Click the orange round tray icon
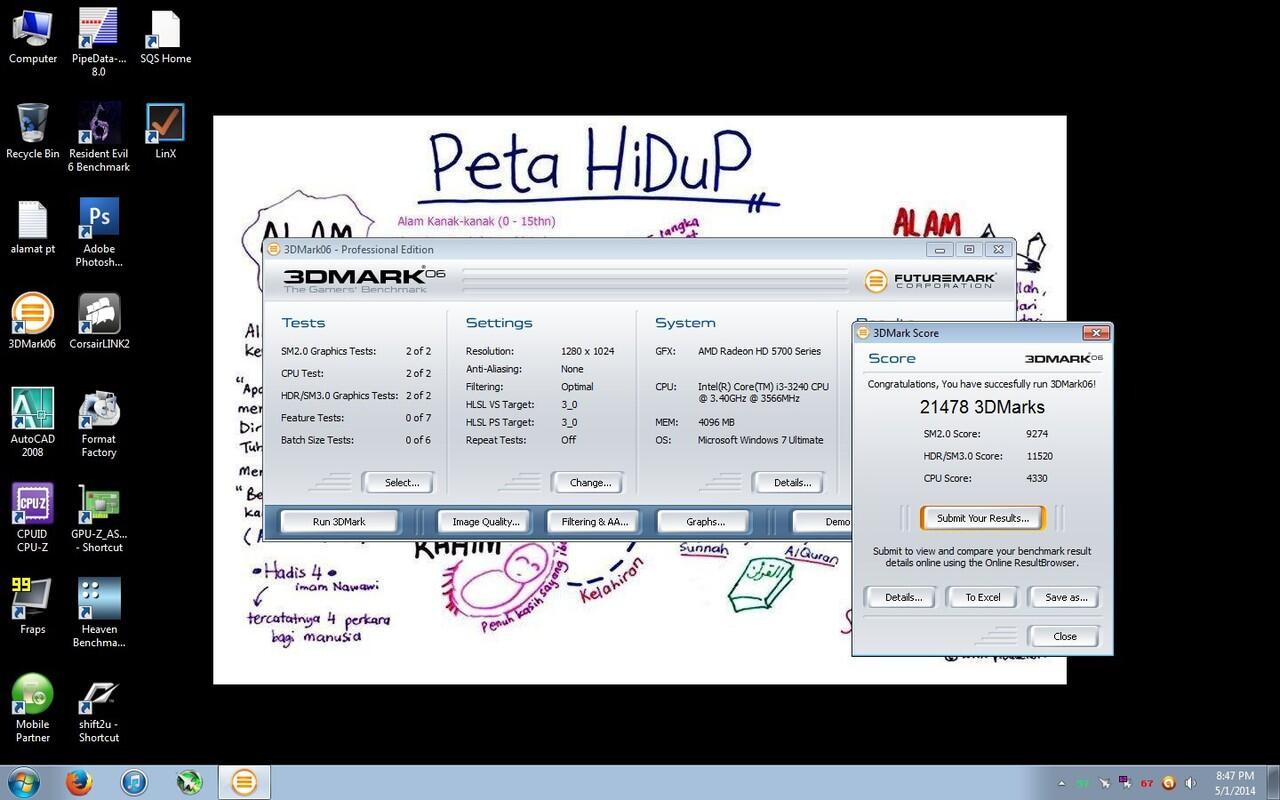1280x800 pixels. coord(1168,783)
